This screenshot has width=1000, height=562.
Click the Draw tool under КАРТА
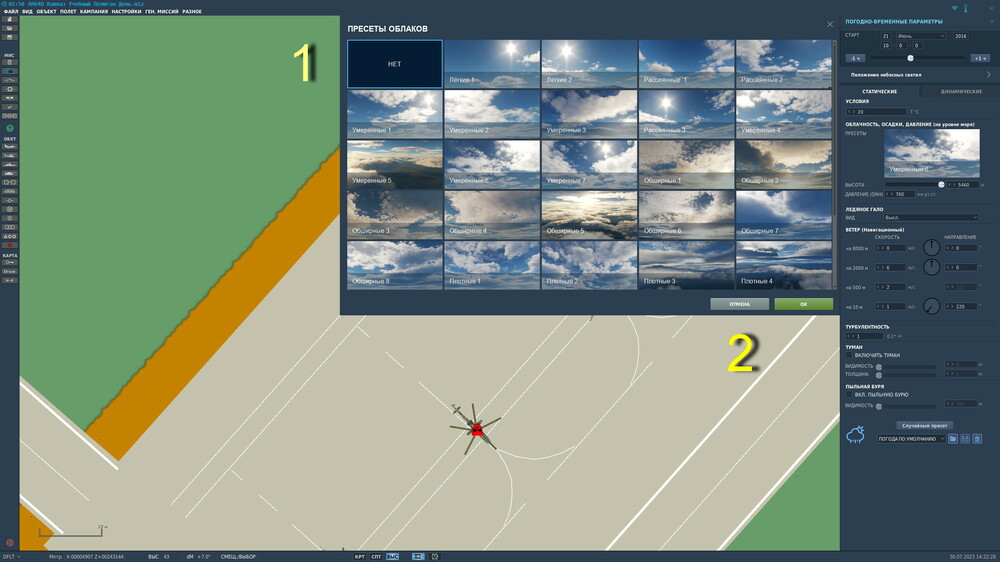tap(10, 271)
